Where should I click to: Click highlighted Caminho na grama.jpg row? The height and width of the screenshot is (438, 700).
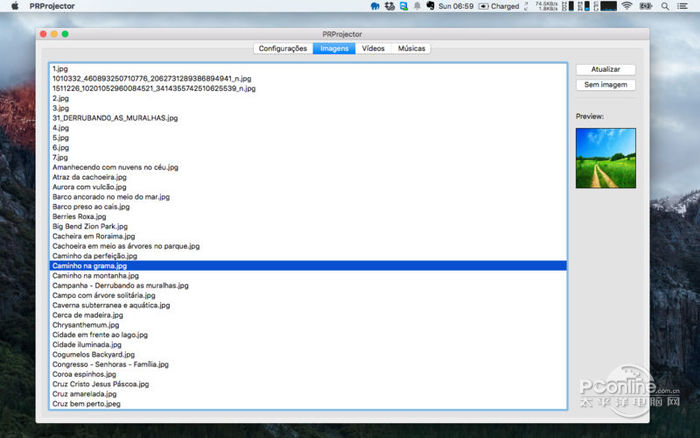[x=308, y=266]
